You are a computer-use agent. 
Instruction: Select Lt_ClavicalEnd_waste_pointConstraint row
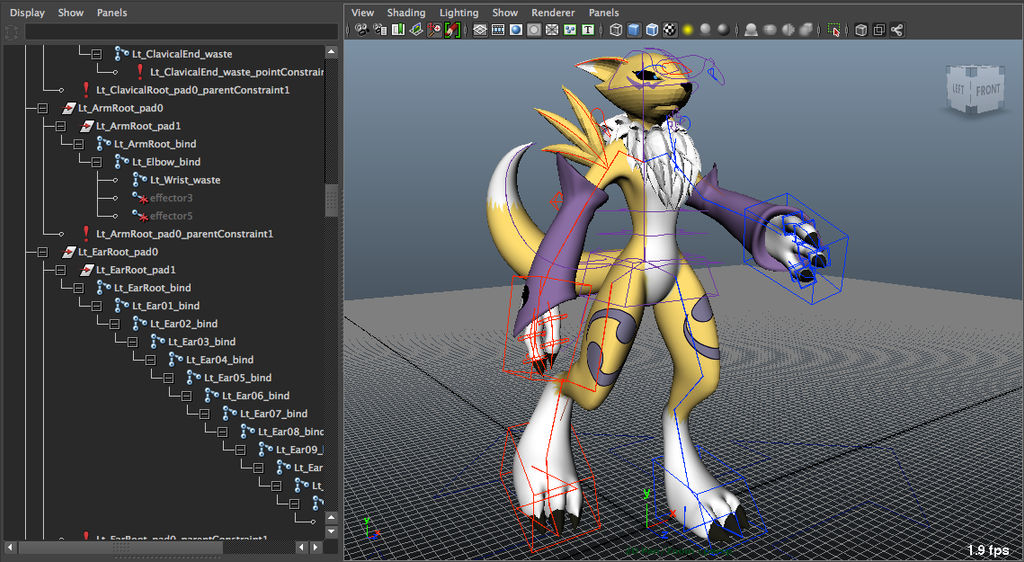coord(237,72)
